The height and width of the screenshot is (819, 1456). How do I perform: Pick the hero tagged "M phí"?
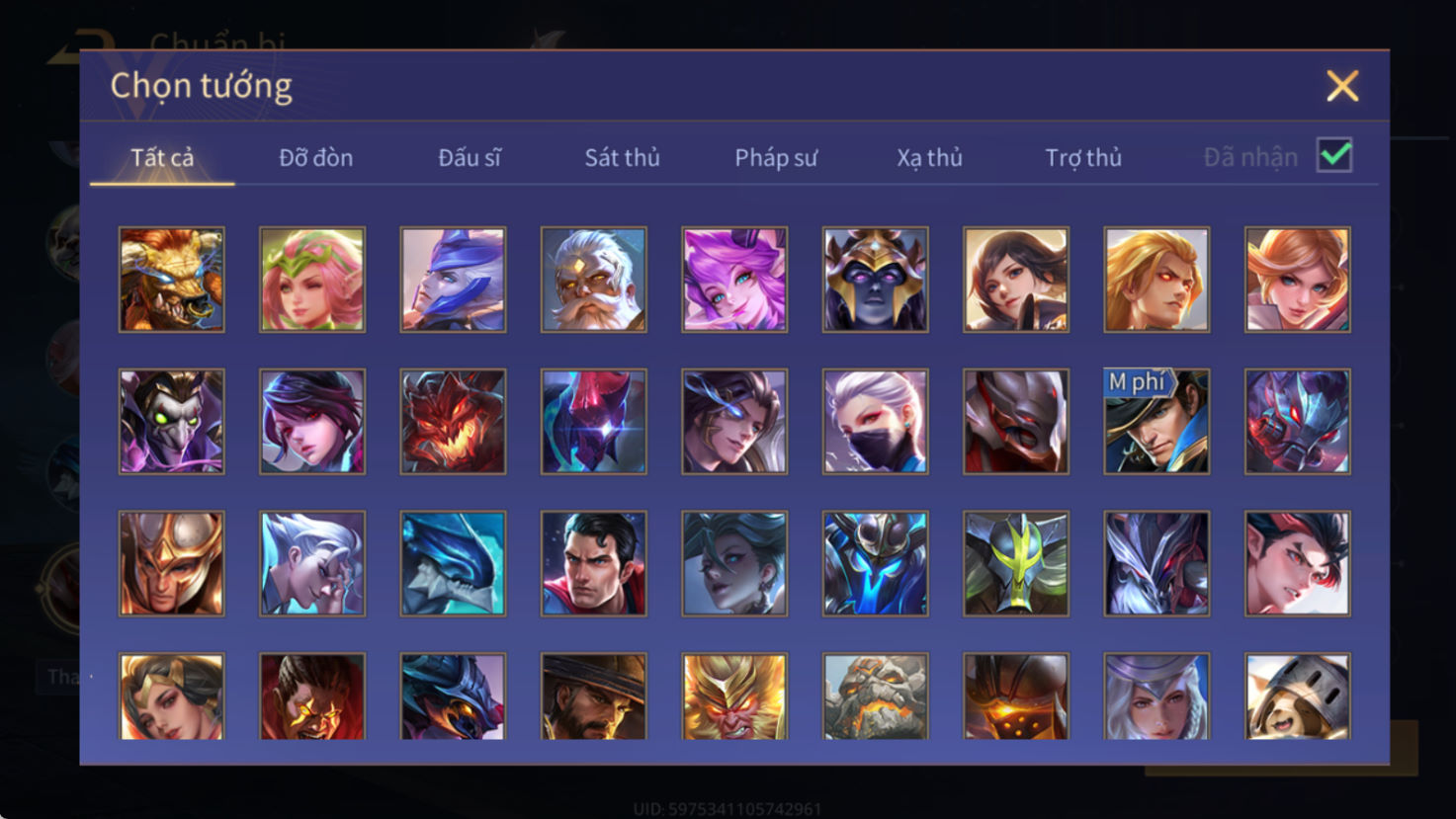(x=1156, y=422)
